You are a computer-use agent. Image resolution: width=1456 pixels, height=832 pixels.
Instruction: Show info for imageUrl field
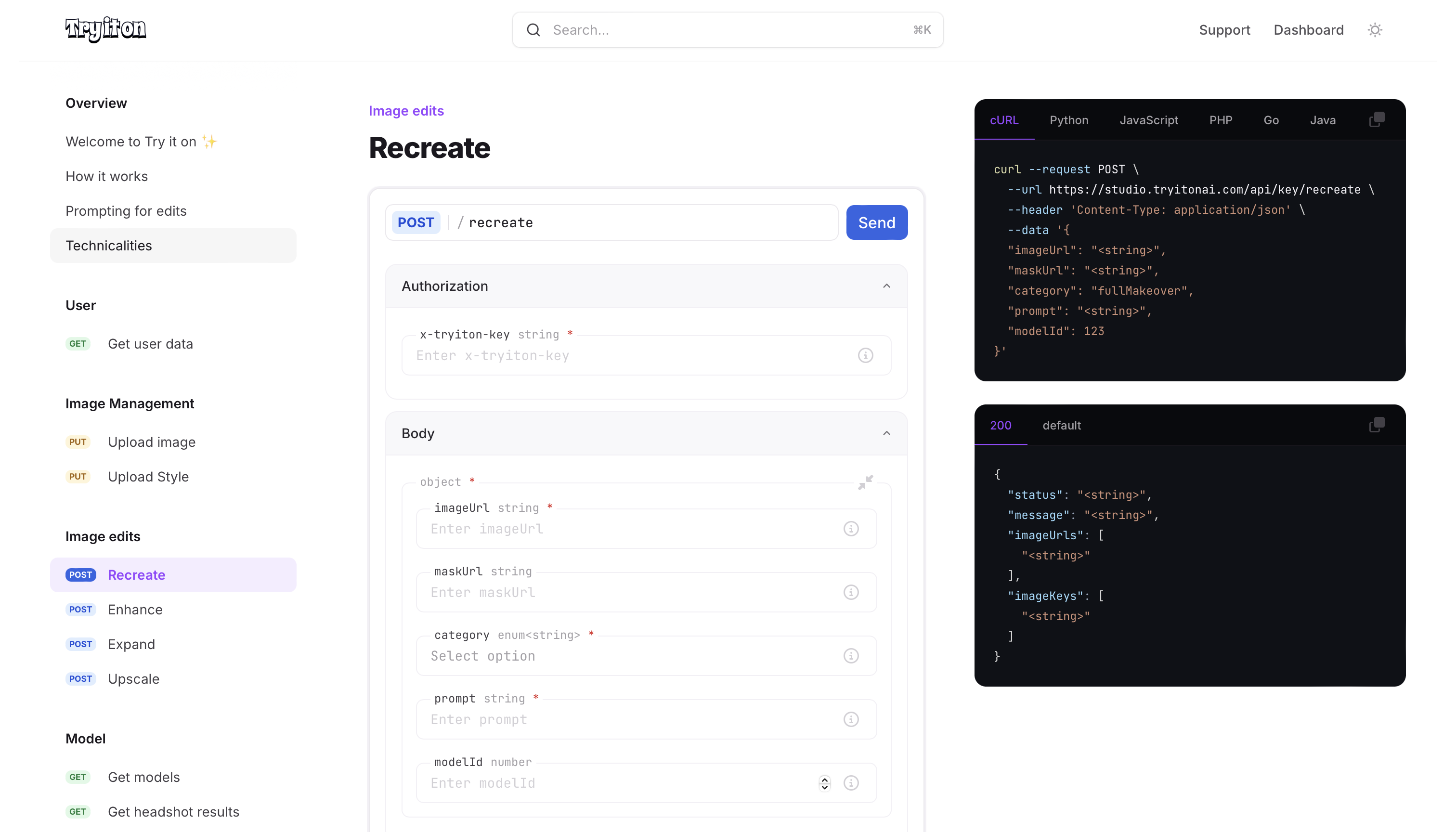coord(851,529)
